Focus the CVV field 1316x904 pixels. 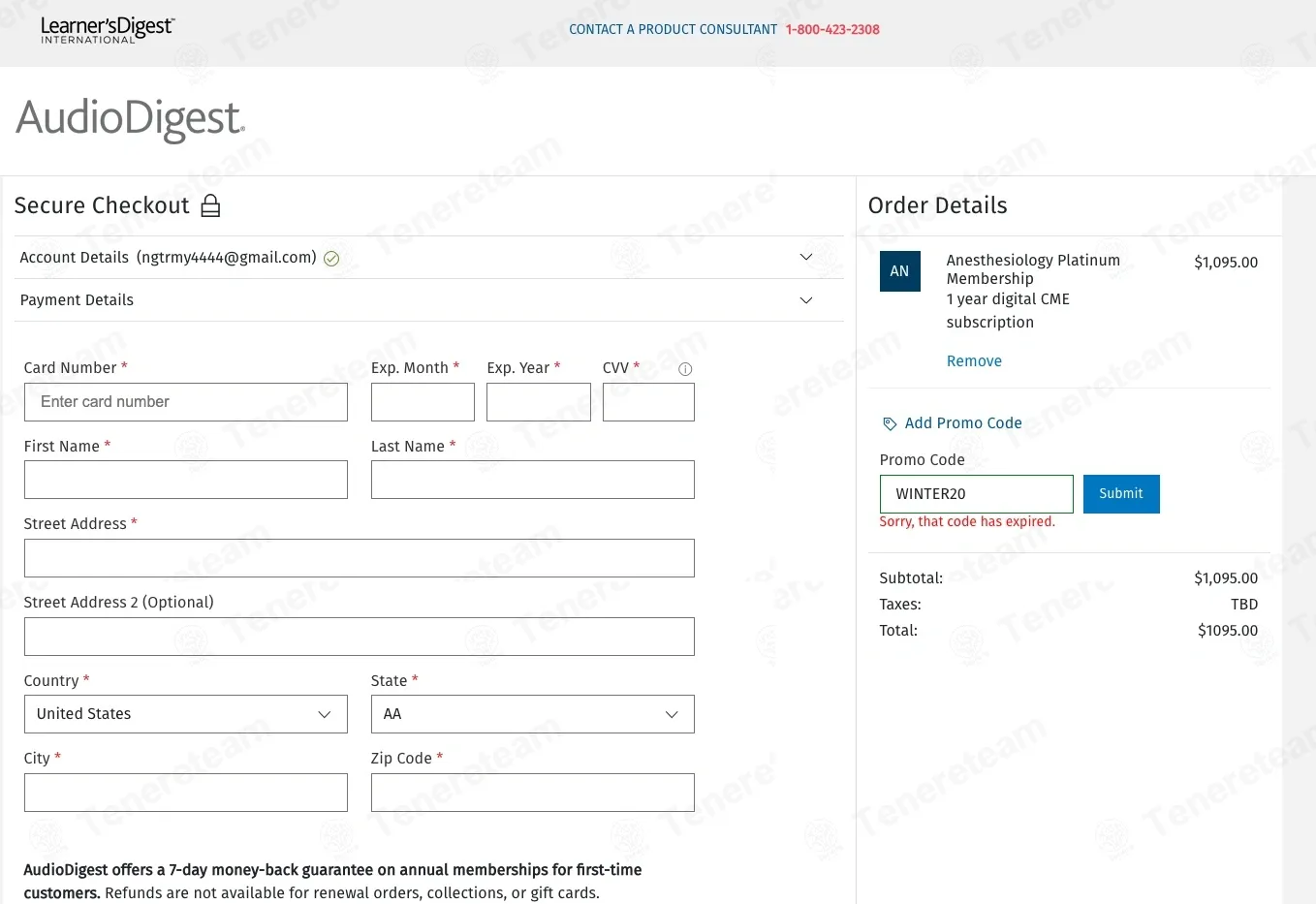[x=648, y=402]
